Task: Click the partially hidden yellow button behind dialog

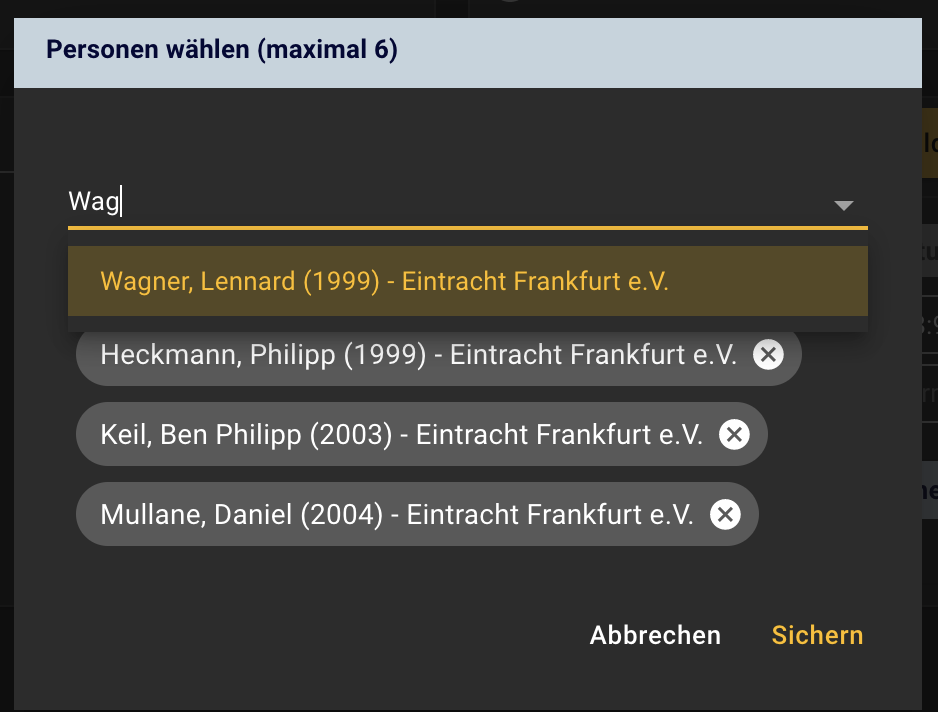Action: point(930,142)
